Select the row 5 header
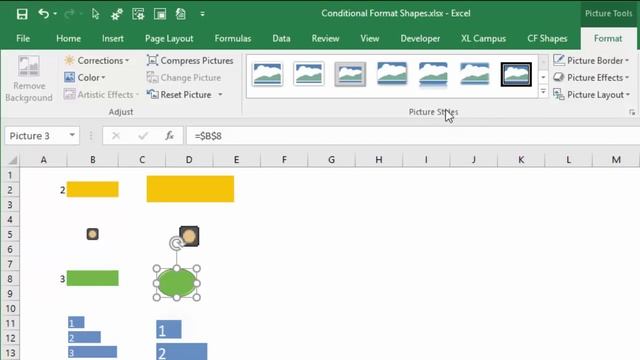 pos(10,234)
